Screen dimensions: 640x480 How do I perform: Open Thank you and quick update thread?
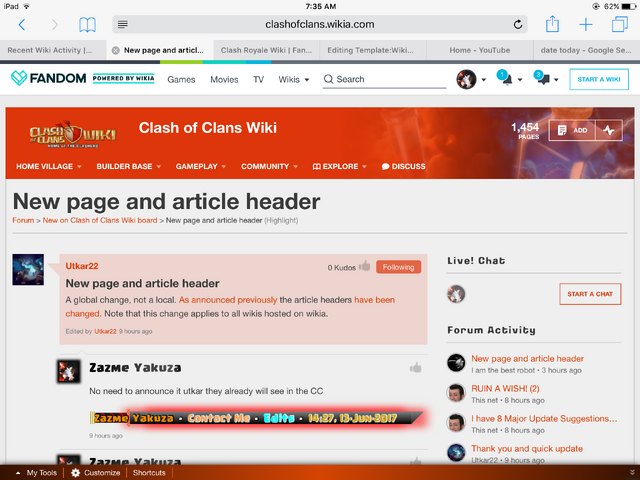tap(527, 449)
